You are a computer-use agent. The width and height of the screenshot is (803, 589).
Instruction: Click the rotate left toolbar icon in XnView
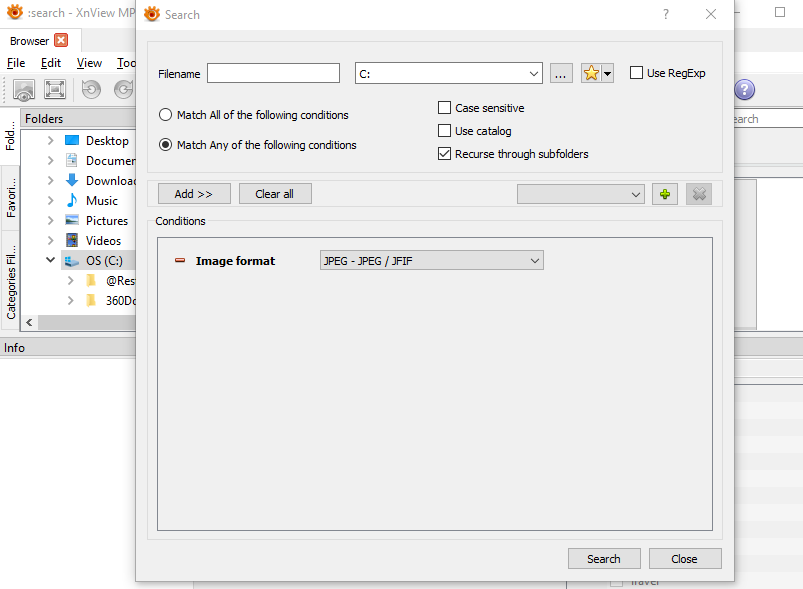91,89
